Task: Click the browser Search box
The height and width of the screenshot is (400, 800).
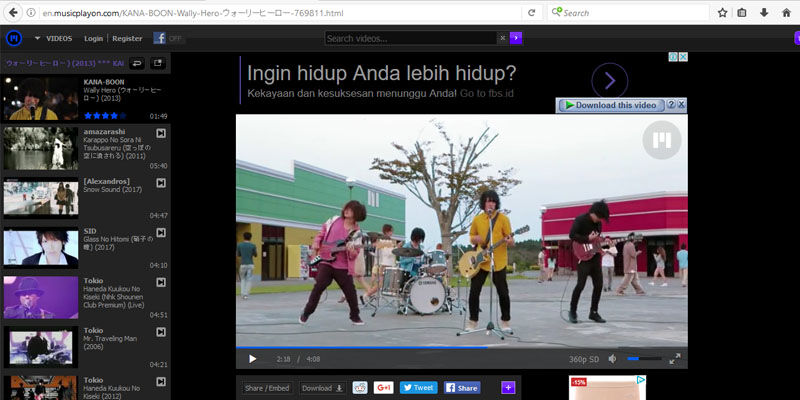Action: [629, 13]
